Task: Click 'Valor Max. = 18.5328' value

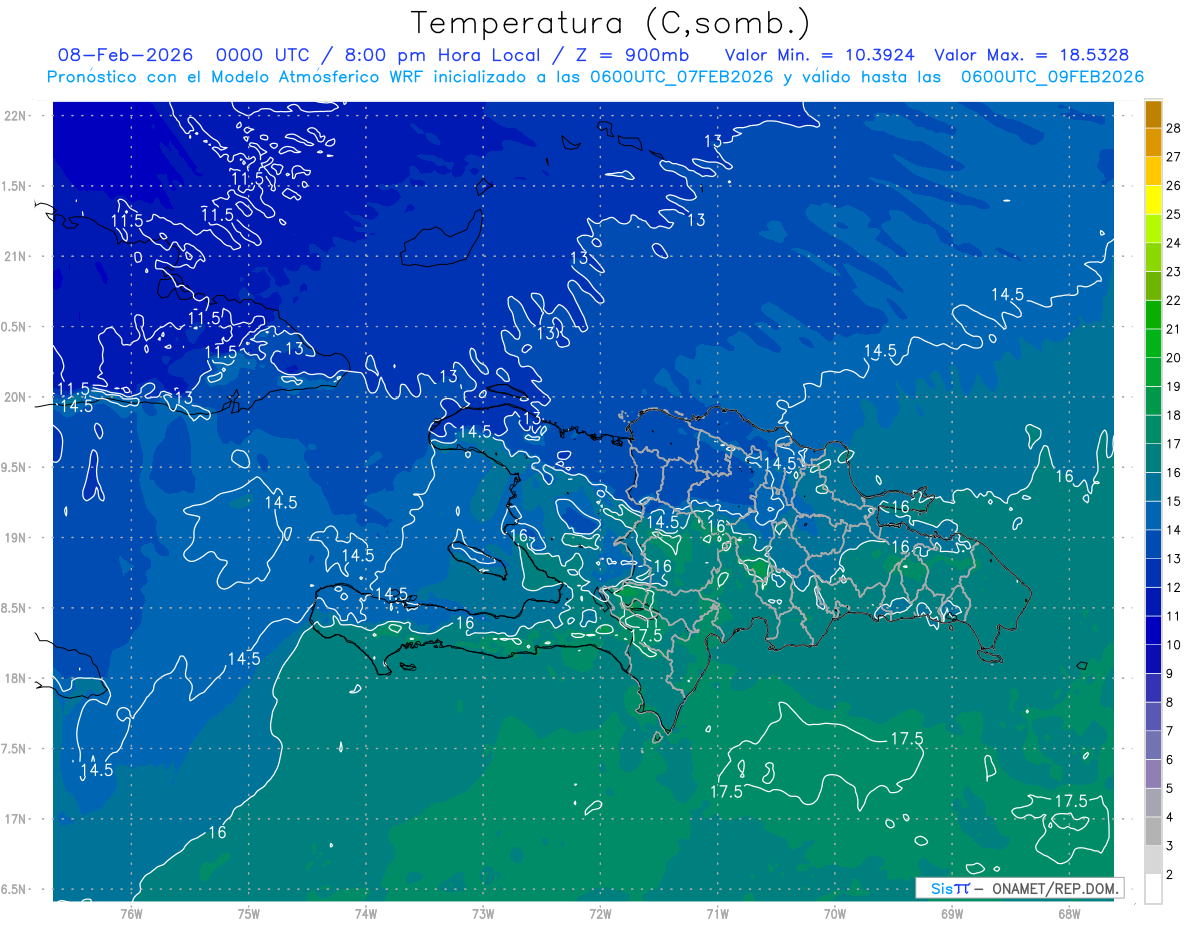Action: click(x=1032, y=55)
